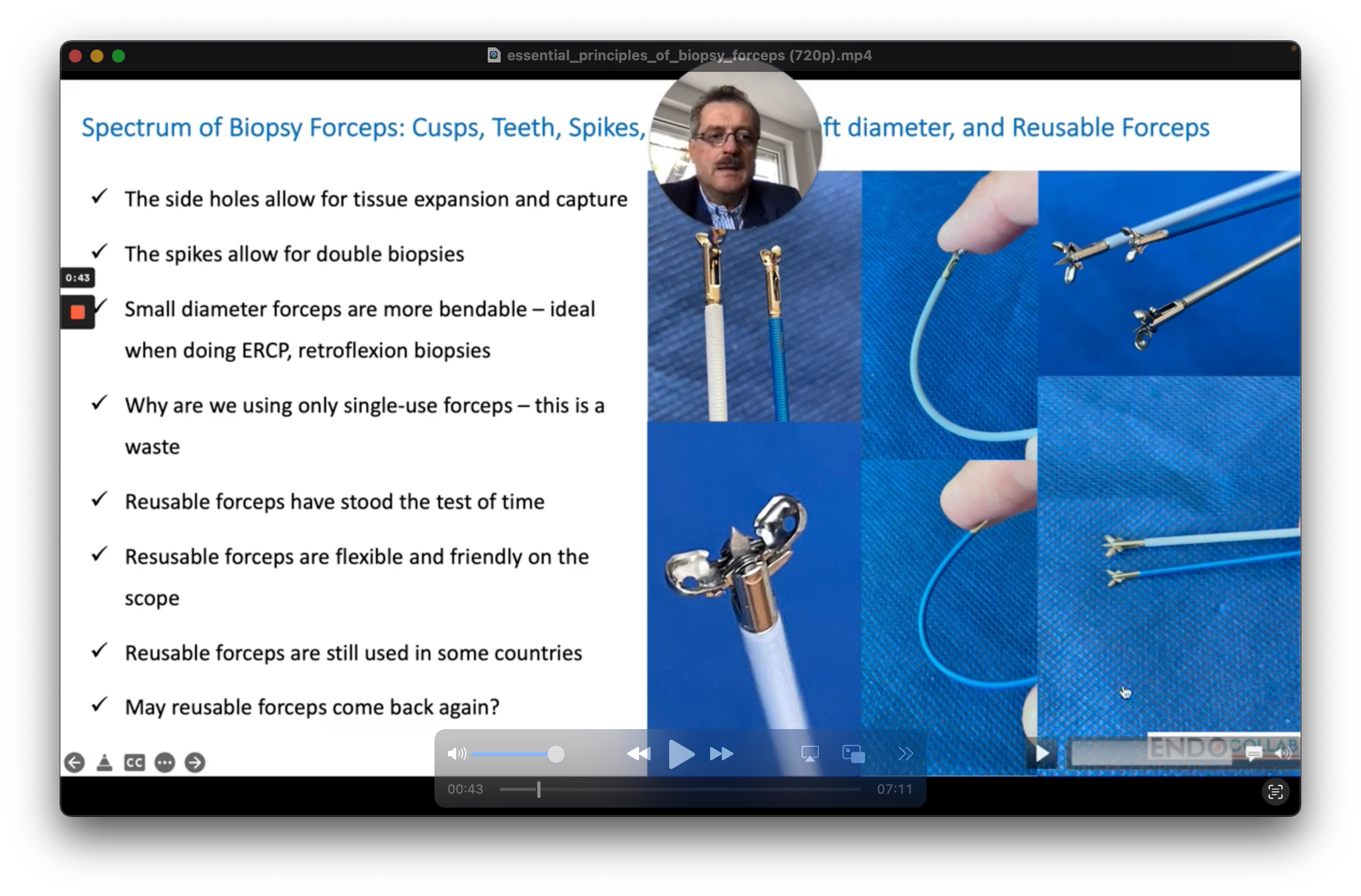Click the 07:11 remaining time label
This screenshot has width=1361, height=896.
point(895,789)
